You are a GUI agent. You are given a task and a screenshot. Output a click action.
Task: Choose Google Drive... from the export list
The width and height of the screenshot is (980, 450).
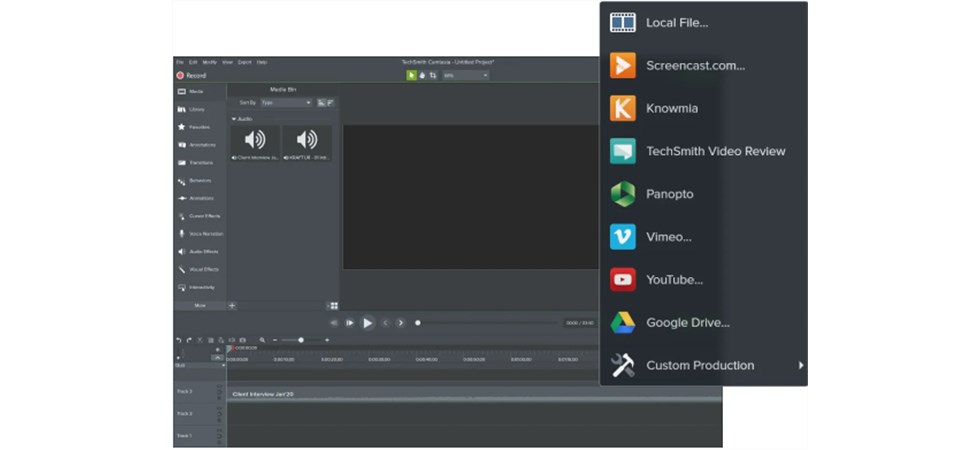pyautogui.click(x=704, y=323)
